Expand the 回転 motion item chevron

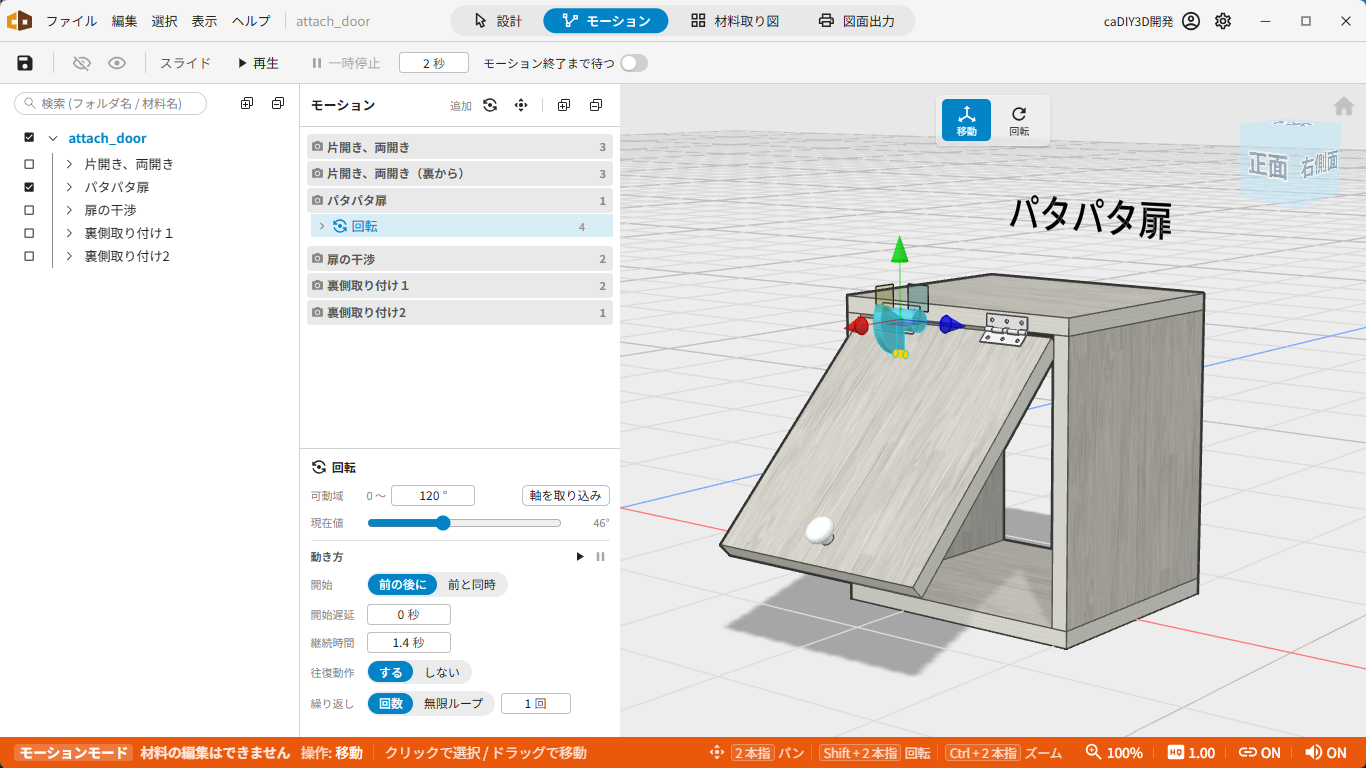(322, 226)
